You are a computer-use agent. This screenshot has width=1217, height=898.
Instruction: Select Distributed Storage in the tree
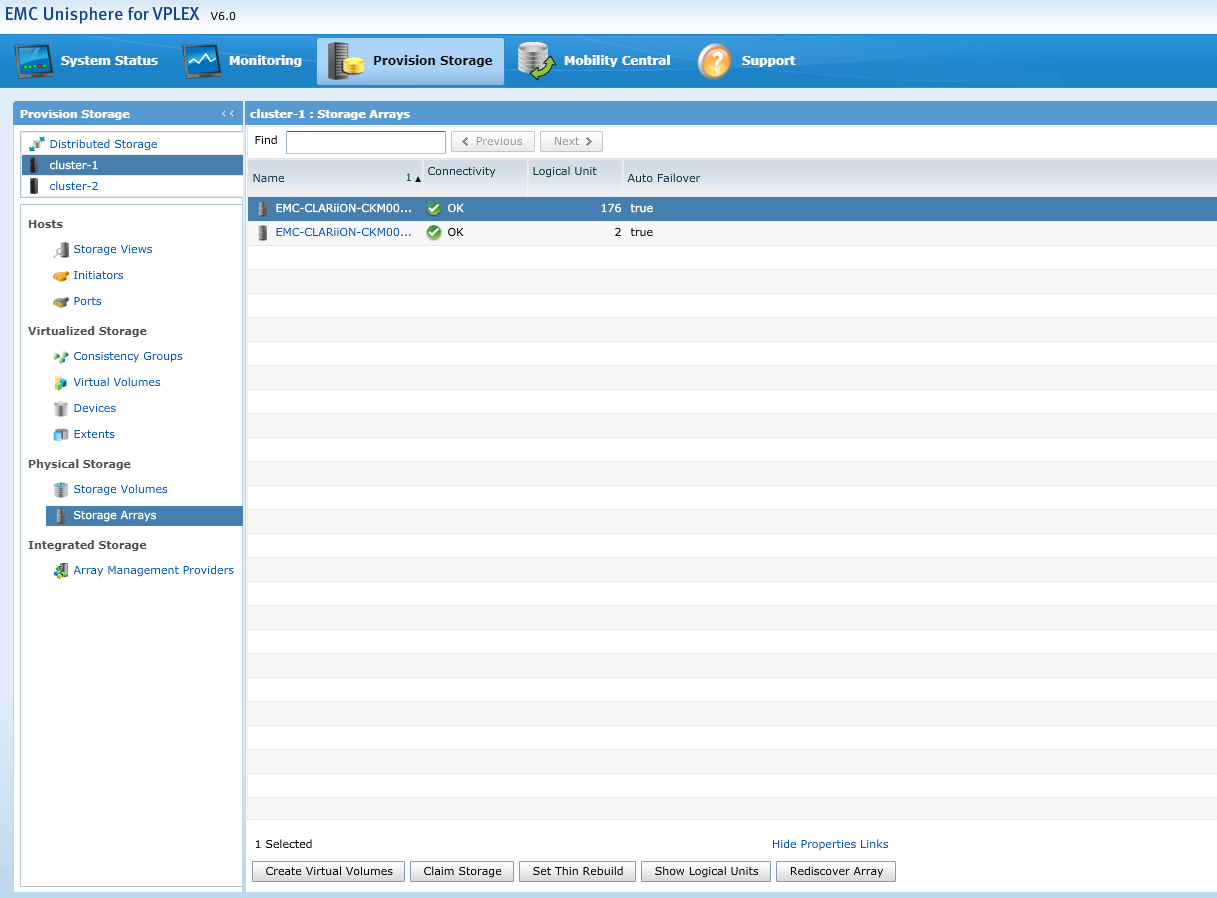pos(103,144)
